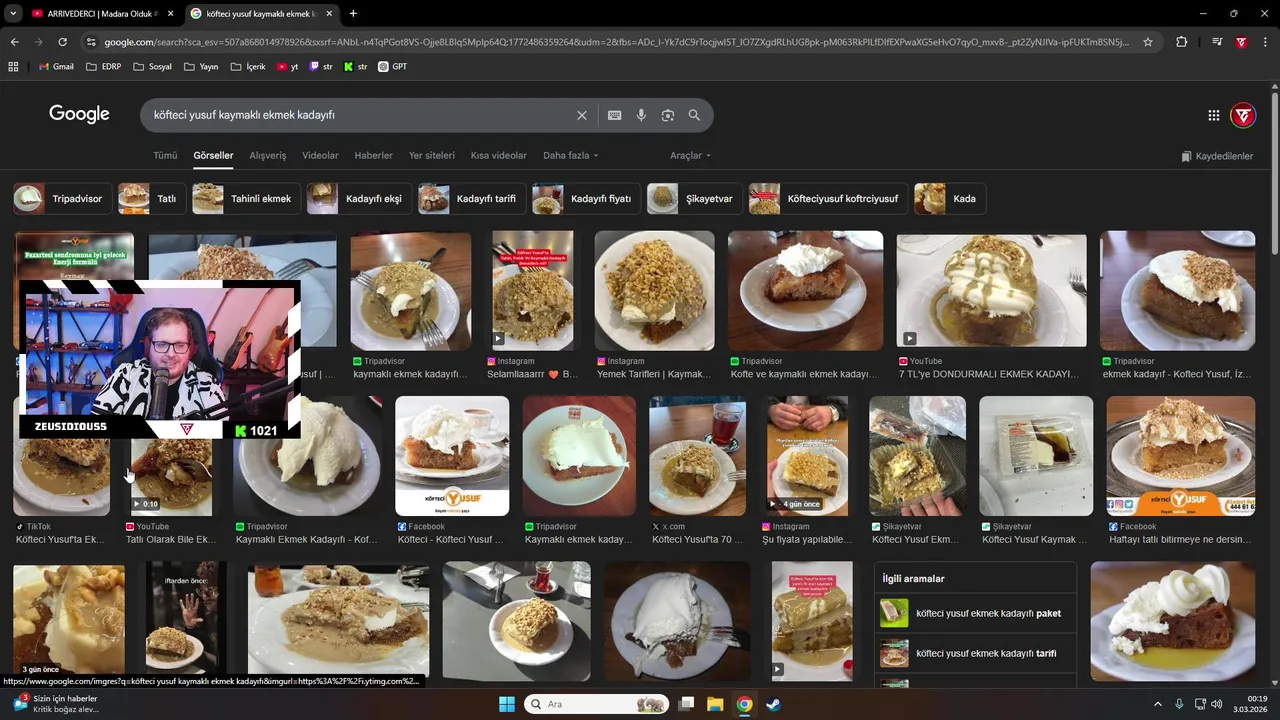Open the 7 TL'ye DONDURMALI YouTube thumbnail
This screenshot has width=1280, height=720.
[x=991, y=291]
